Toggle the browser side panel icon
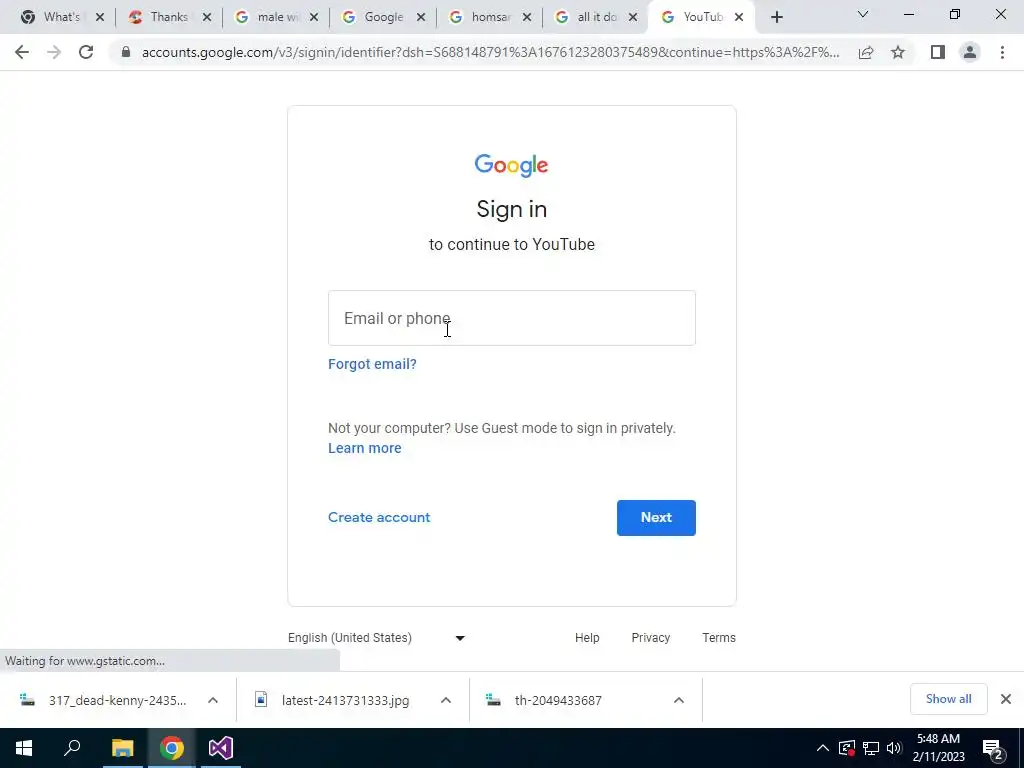1024x768 pixels. click(938, 52)
